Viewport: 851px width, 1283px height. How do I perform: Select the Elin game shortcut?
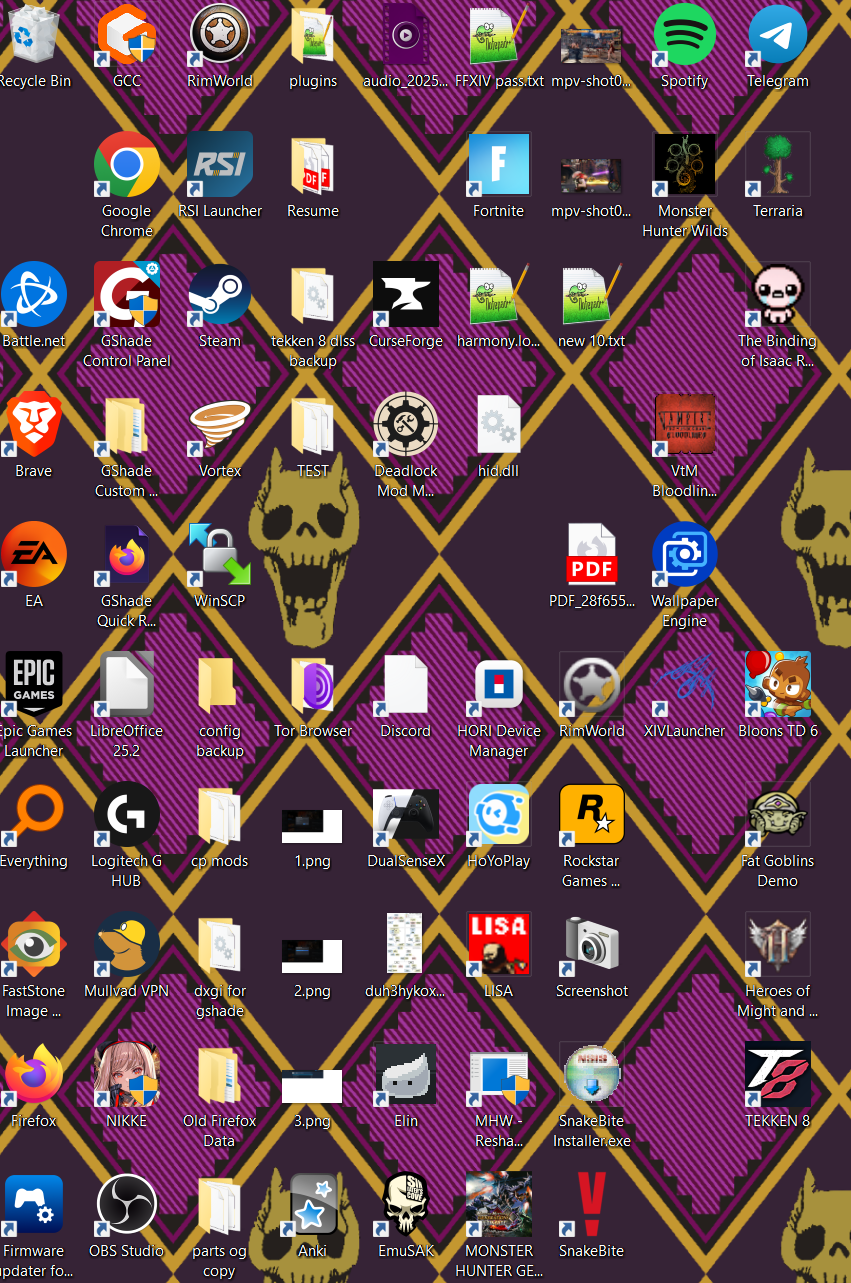pyautogui.click(x=406, y=1075)
